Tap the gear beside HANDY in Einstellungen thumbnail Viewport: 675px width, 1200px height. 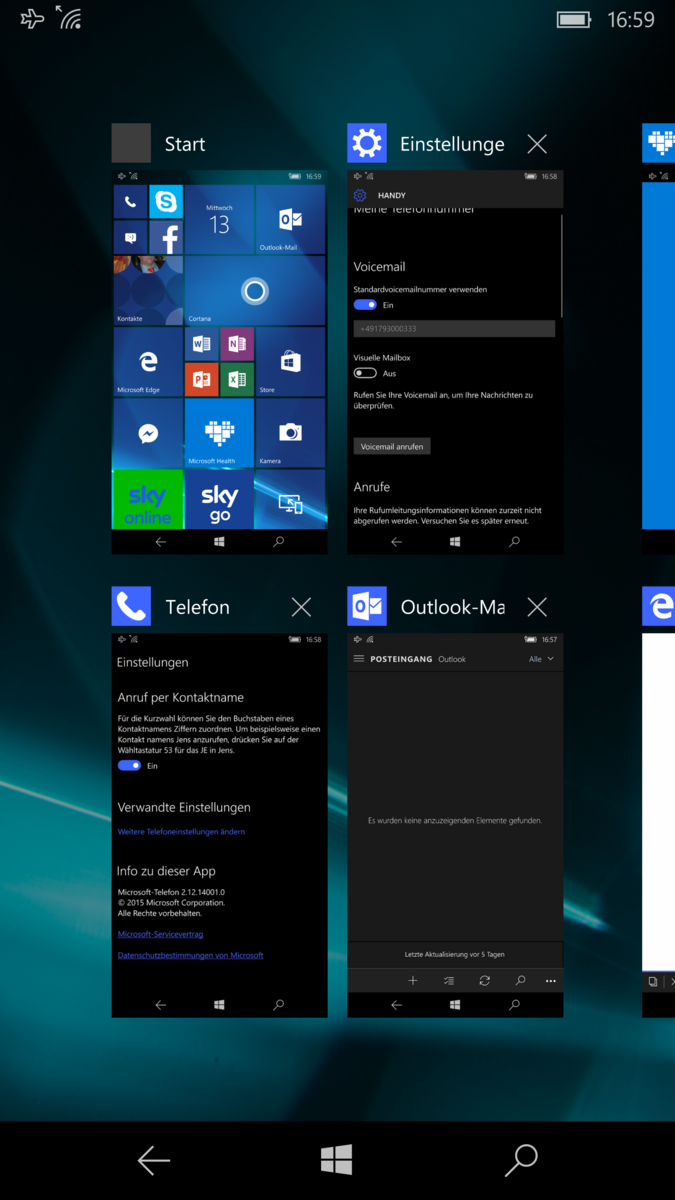tap(360, 195)
